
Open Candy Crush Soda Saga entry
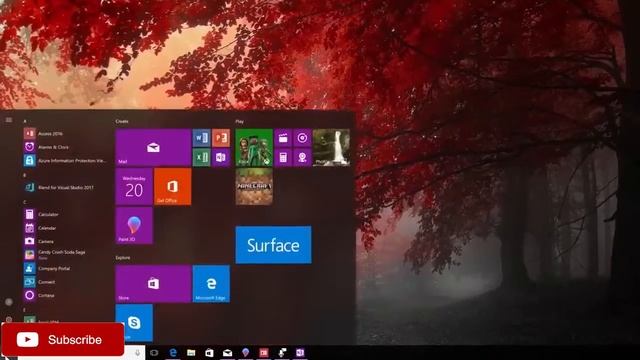click(65, 255)
